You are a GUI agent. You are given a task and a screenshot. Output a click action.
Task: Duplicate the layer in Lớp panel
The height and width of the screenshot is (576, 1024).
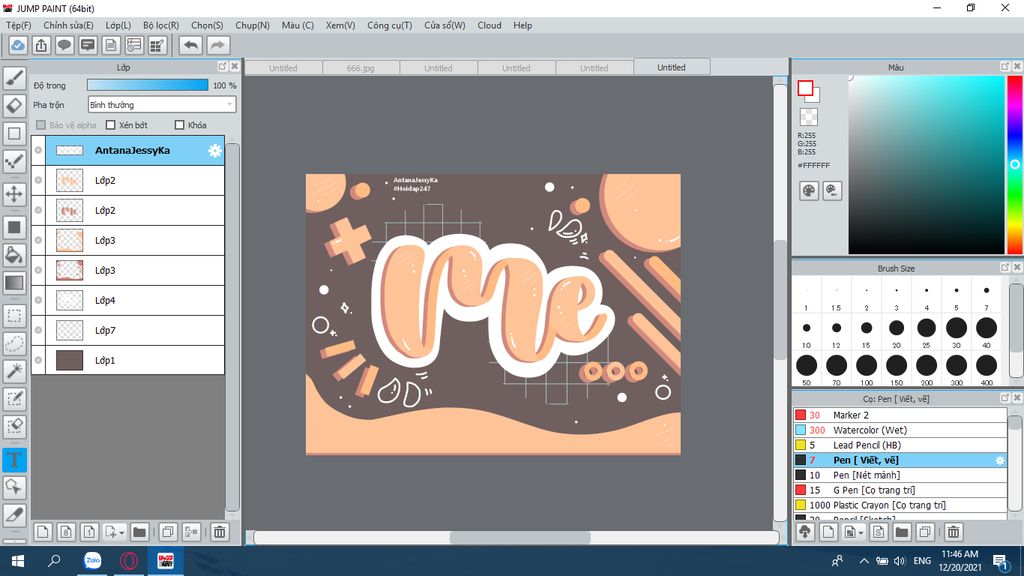pyautogui.click(x=168, y=532)
